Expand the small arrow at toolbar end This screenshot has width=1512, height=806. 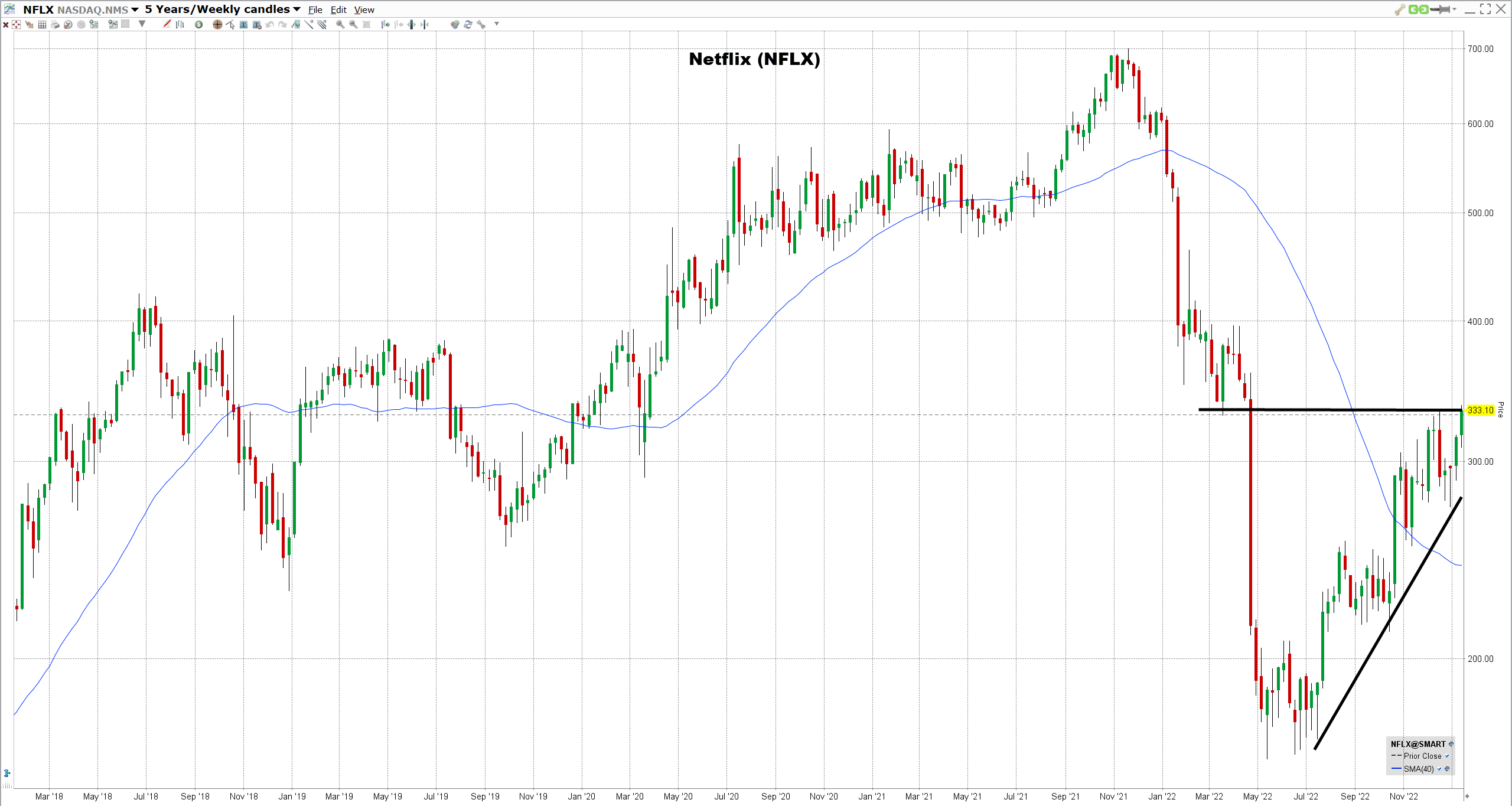tap(497, 24)
